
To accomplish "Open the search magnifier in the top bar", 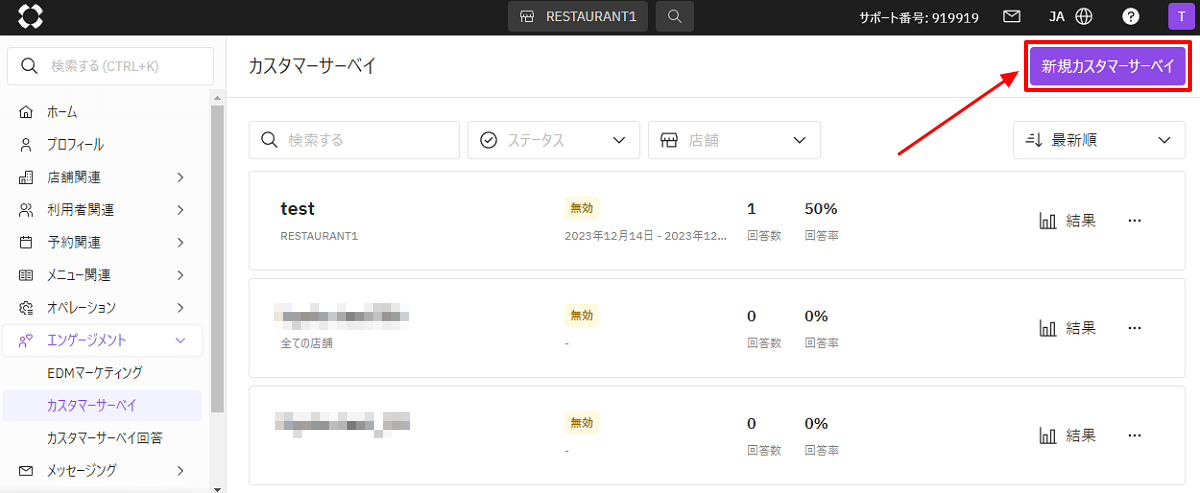I will click(675, 17).
